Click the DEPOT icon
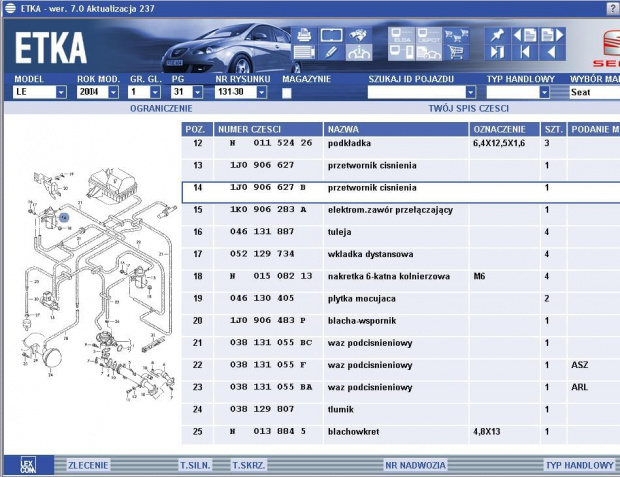620x477 pixels. point(429,35)
